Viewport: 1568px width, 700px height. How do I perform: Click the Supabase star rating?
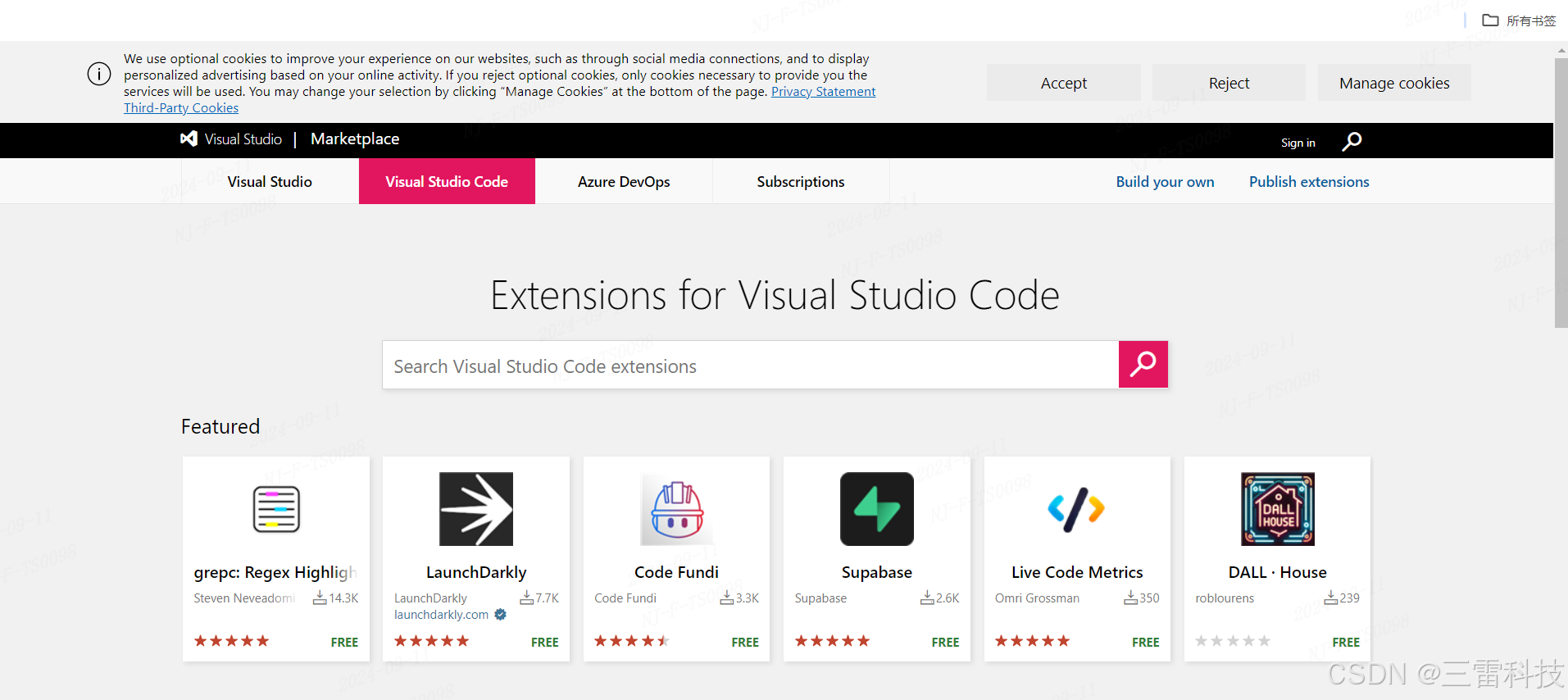(x=832, y=641)
